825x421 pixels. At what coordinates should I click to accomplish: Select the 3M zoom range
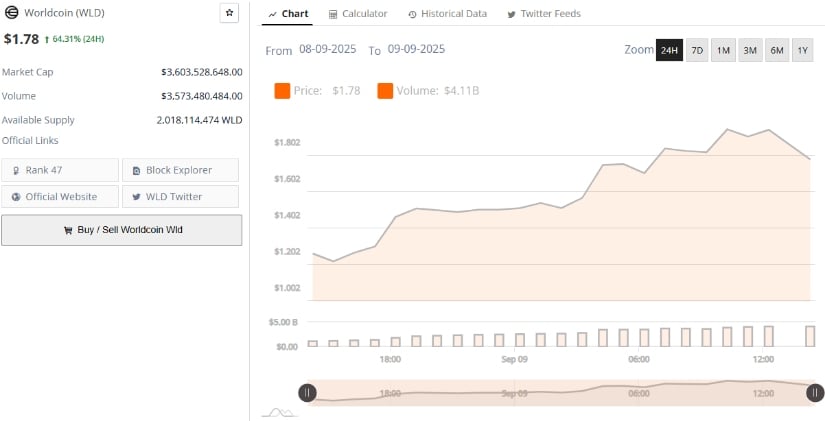(750, 50)
